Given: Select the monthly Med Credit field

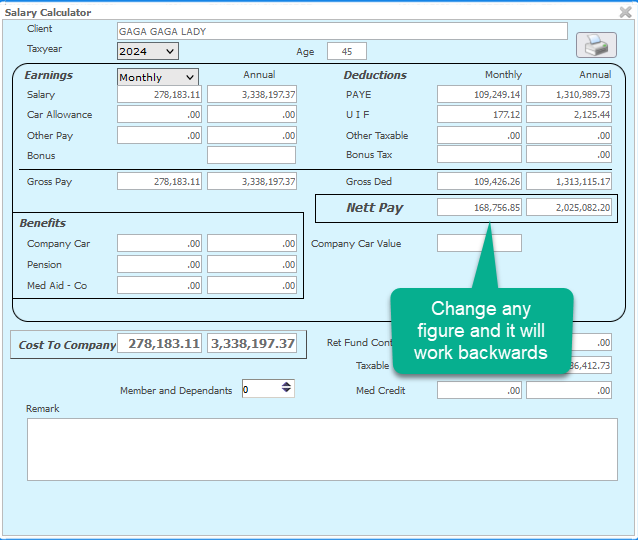Looking at the screenshot, I should [479, 391].
